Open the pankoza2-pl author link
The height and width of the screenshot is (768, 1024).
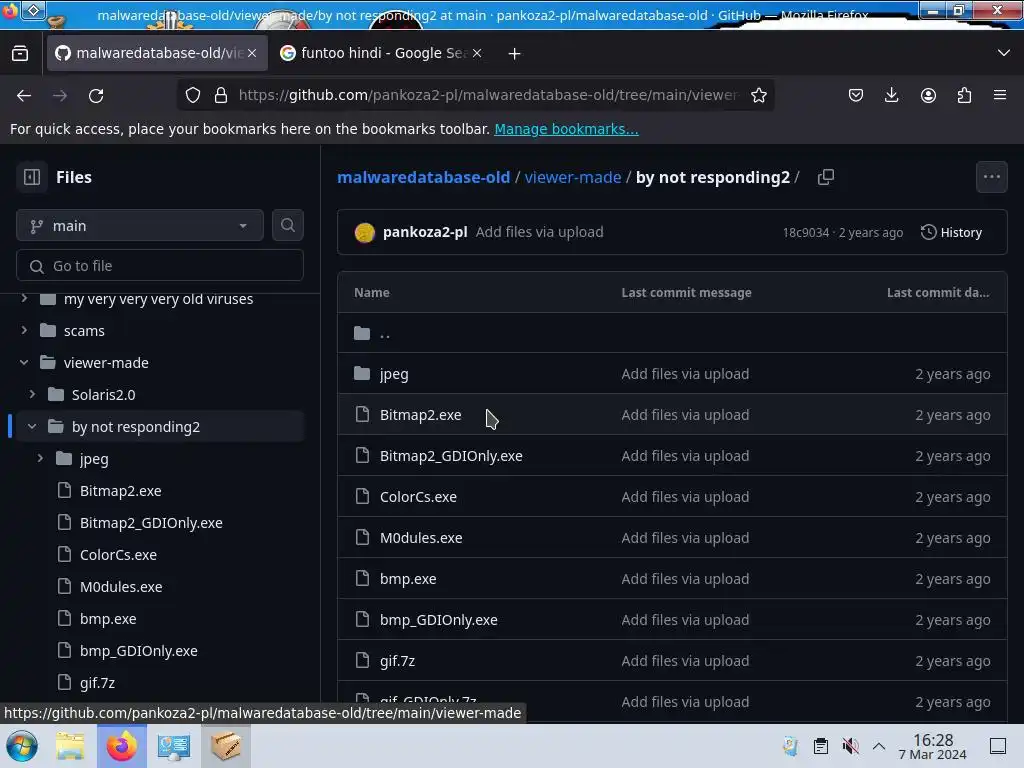coord(425,232)
